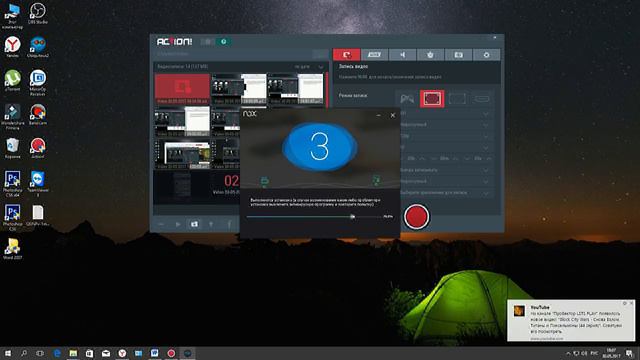Open the Windows Start menu
Screen dimensions: 640x360
coord(8,353)
